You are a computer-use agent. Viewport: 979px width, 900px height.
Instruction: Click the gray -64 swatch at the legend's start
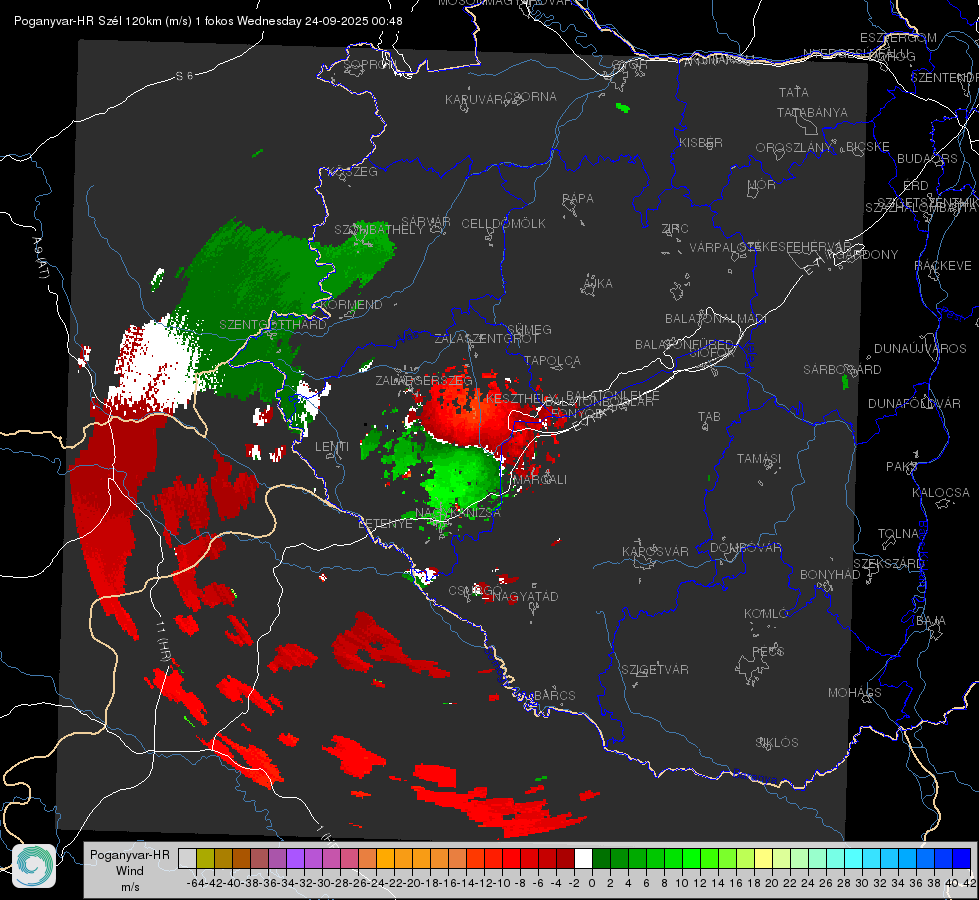click(x=187, y=858)
